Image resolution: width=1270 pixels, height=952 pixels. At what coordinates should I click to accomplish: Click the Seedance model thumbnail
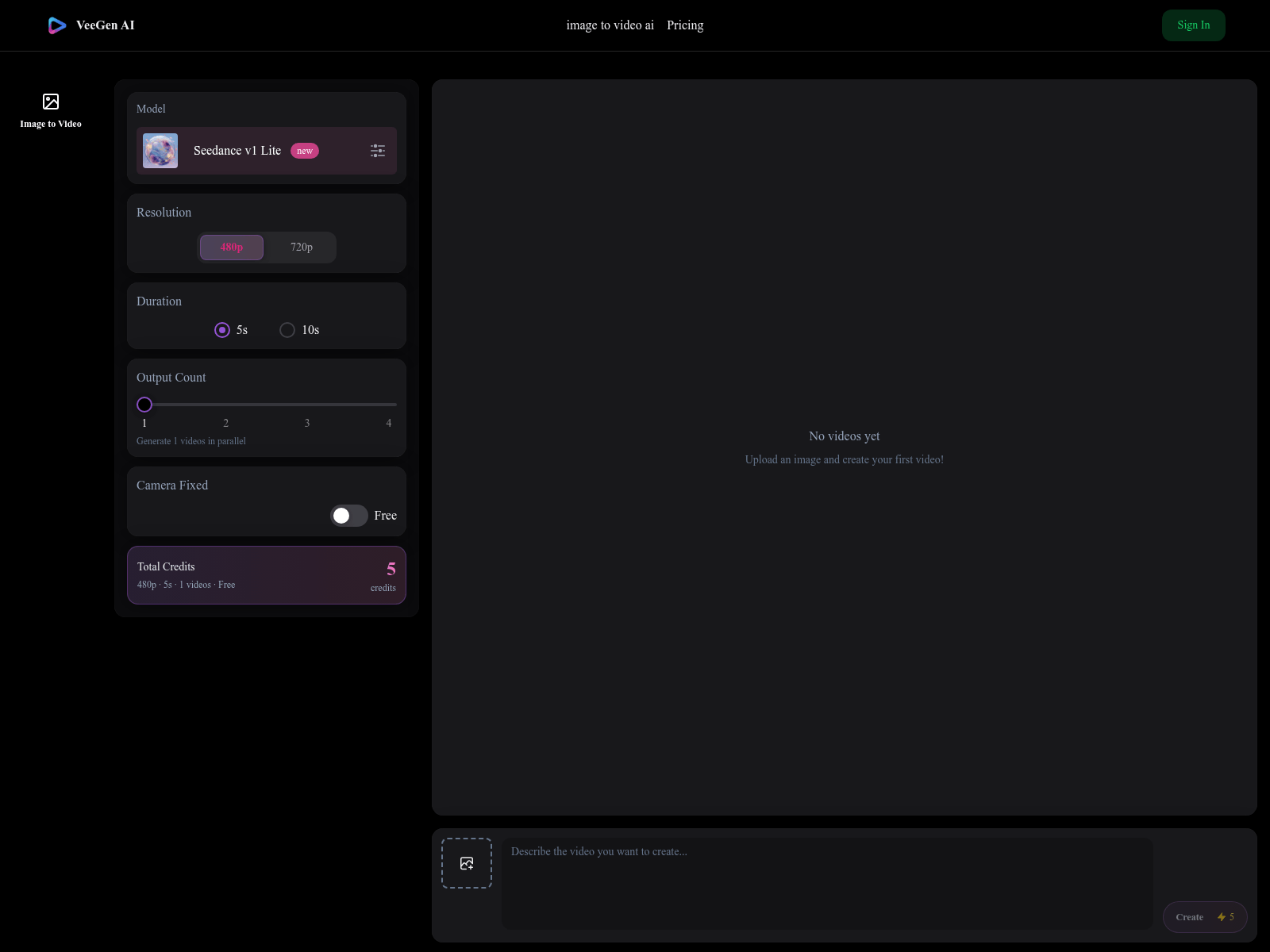pyautogui.click(x=160, y=151)
